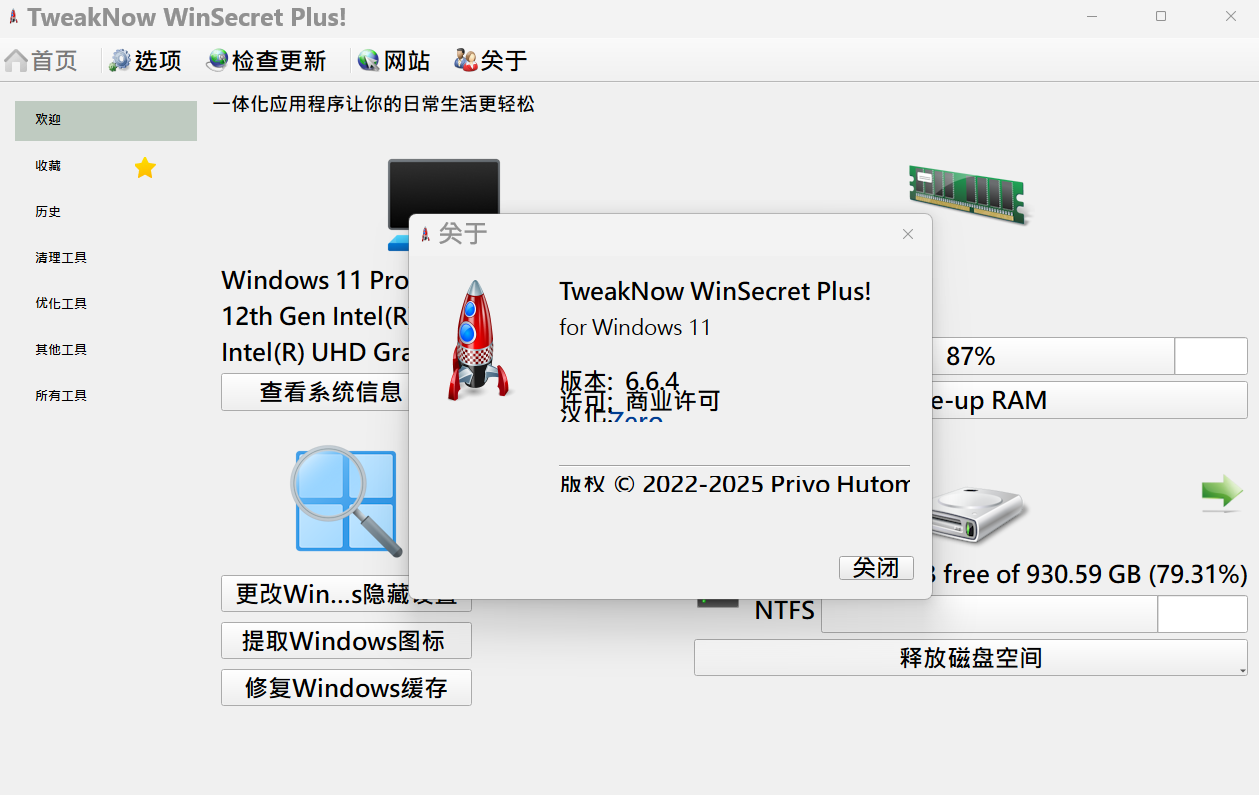Click the 87% memory usage bar
Image resolution: width=1259 pixels, height=795 pixels.
pyautogui.click(x=1090, y=356)
